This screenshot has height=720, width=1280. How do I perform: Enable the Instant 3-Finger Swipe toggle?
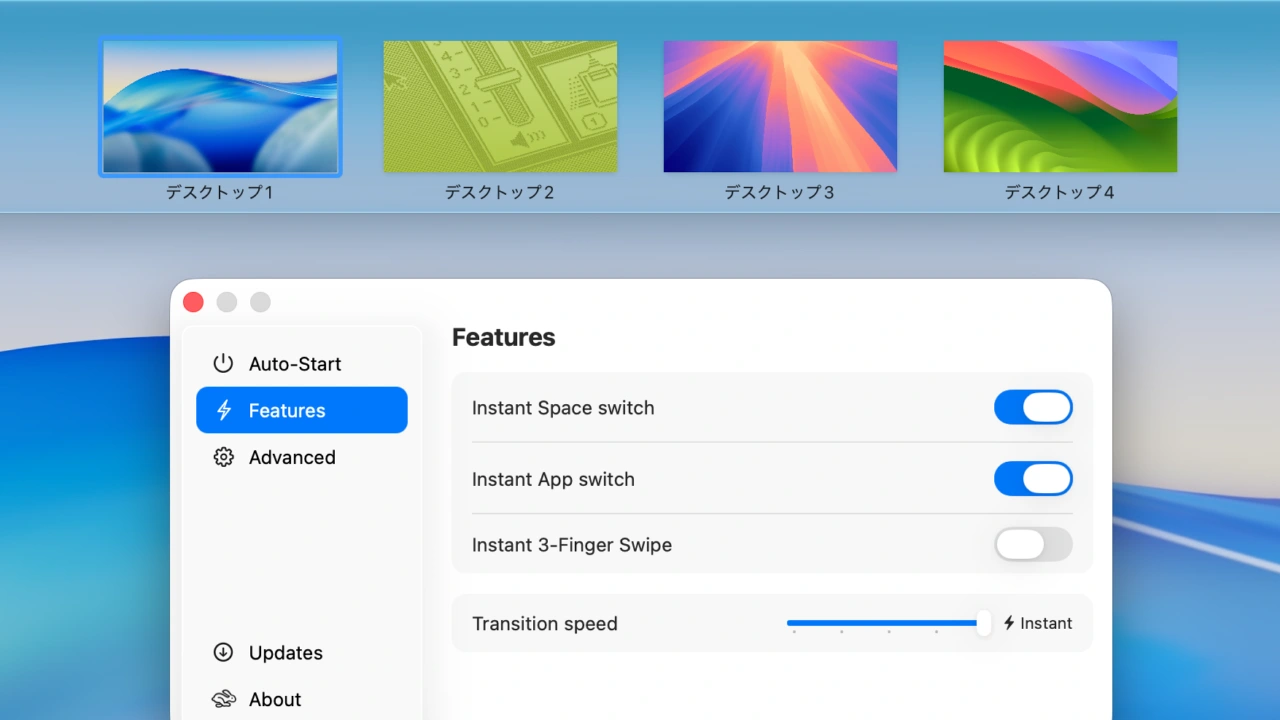pyautogui.click(x=1033, y=545)
